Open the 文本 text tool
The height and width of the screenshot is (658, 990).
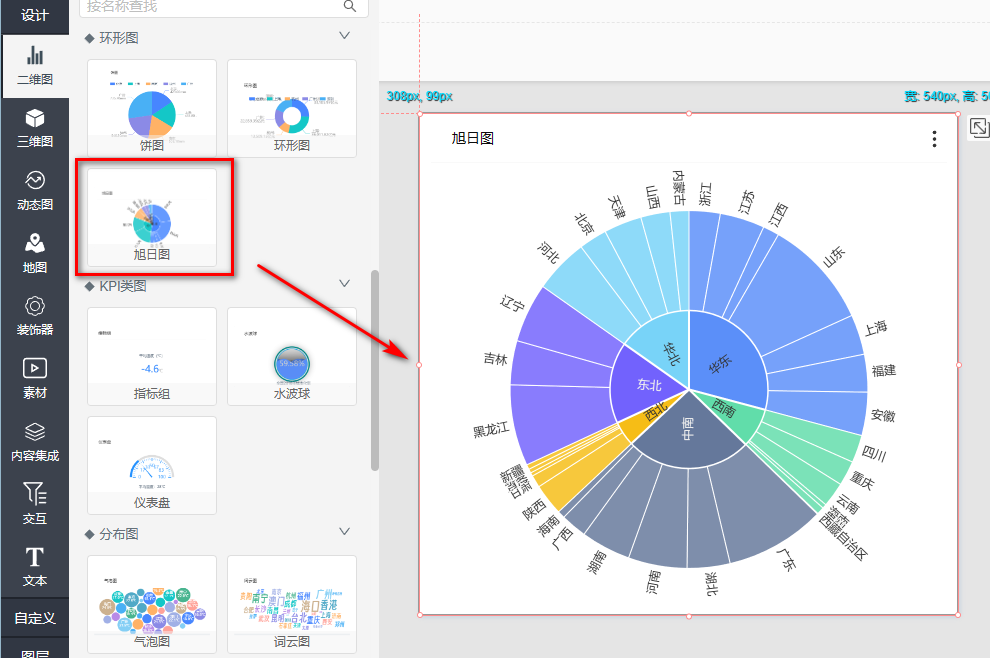click(x=35, y=565)
